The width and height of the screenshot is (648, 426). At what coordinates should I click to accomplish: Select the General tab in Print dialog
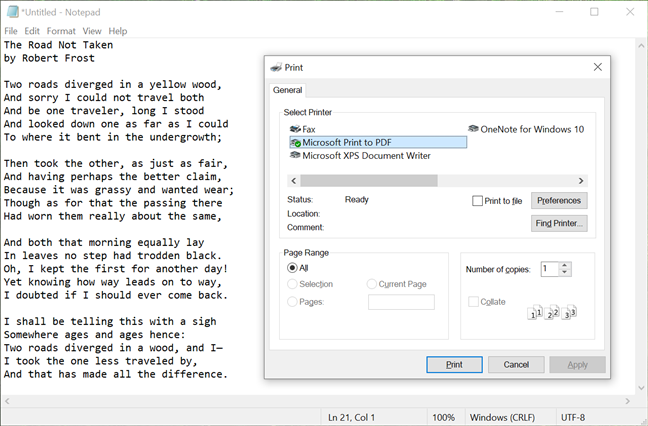[x=288, y=90]
